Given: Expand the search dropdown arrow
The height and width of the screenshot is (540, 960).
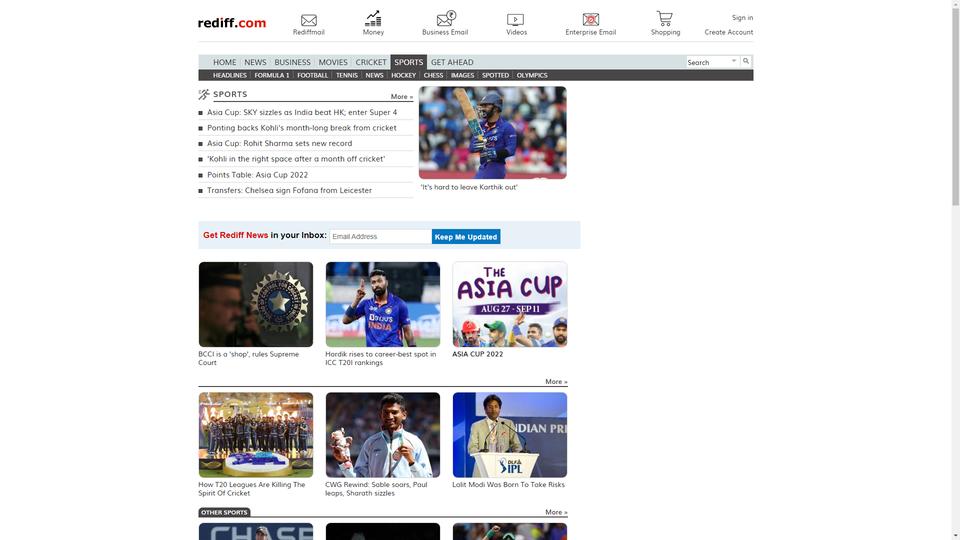Looking at the screenshot, I should (x=733, y=61).
